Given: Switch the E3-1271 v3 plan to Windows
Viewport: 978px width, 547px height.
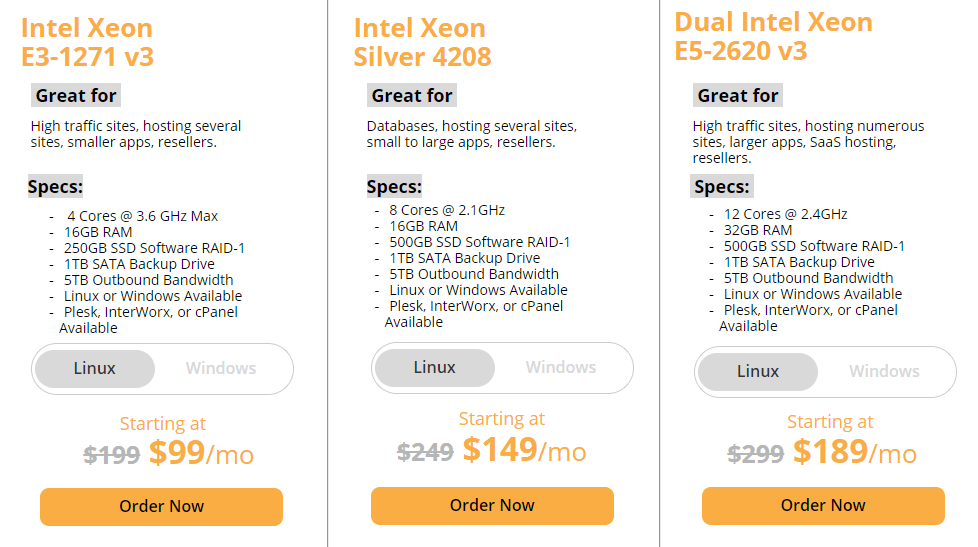Looking at the screenshot, I should coord(221,368).
